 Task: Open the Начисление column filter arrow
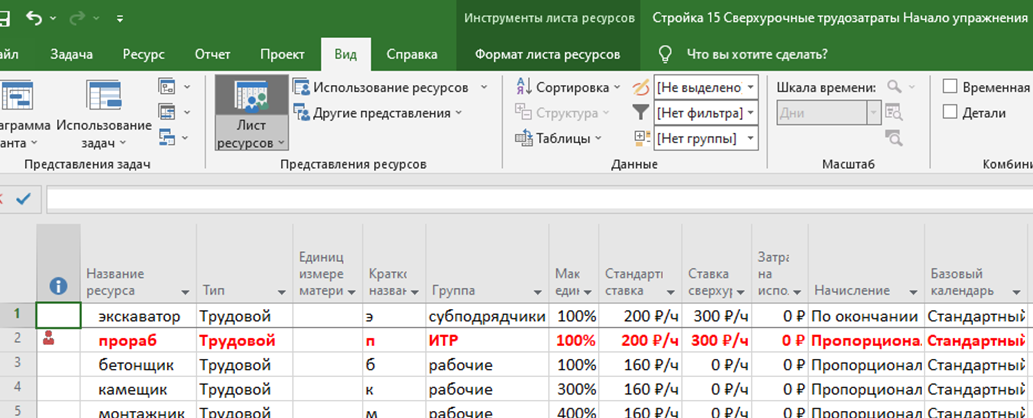(912, 291)
